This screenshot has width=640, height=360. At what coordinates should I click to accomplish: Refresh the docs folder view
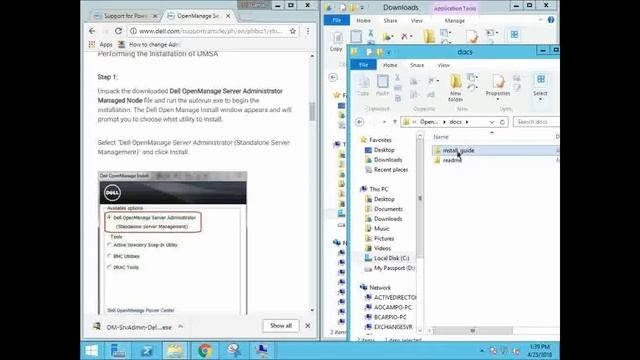(x=502, y=122)
